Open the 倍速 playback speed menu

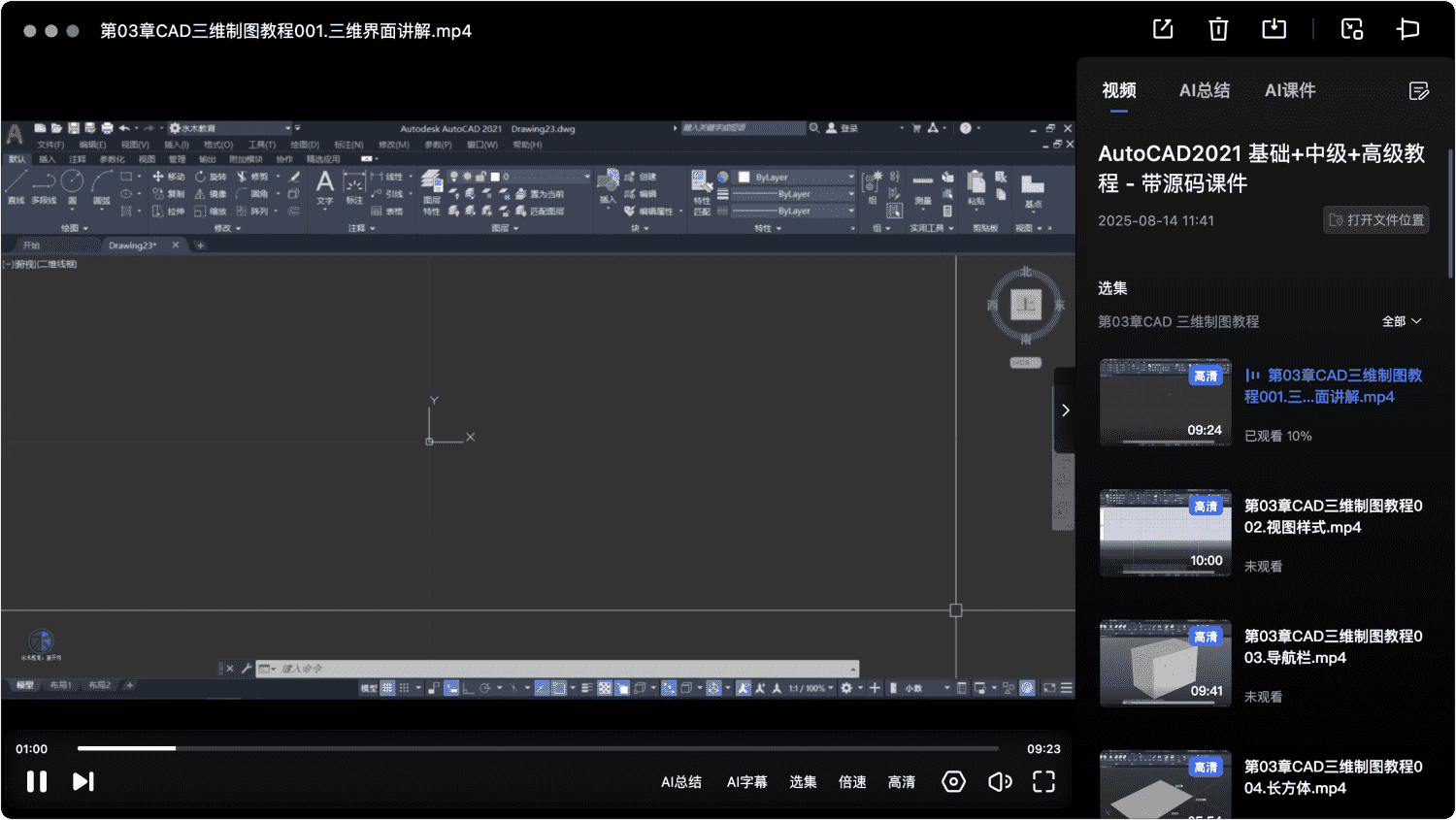pyautogui.click(x=852, y=782)
